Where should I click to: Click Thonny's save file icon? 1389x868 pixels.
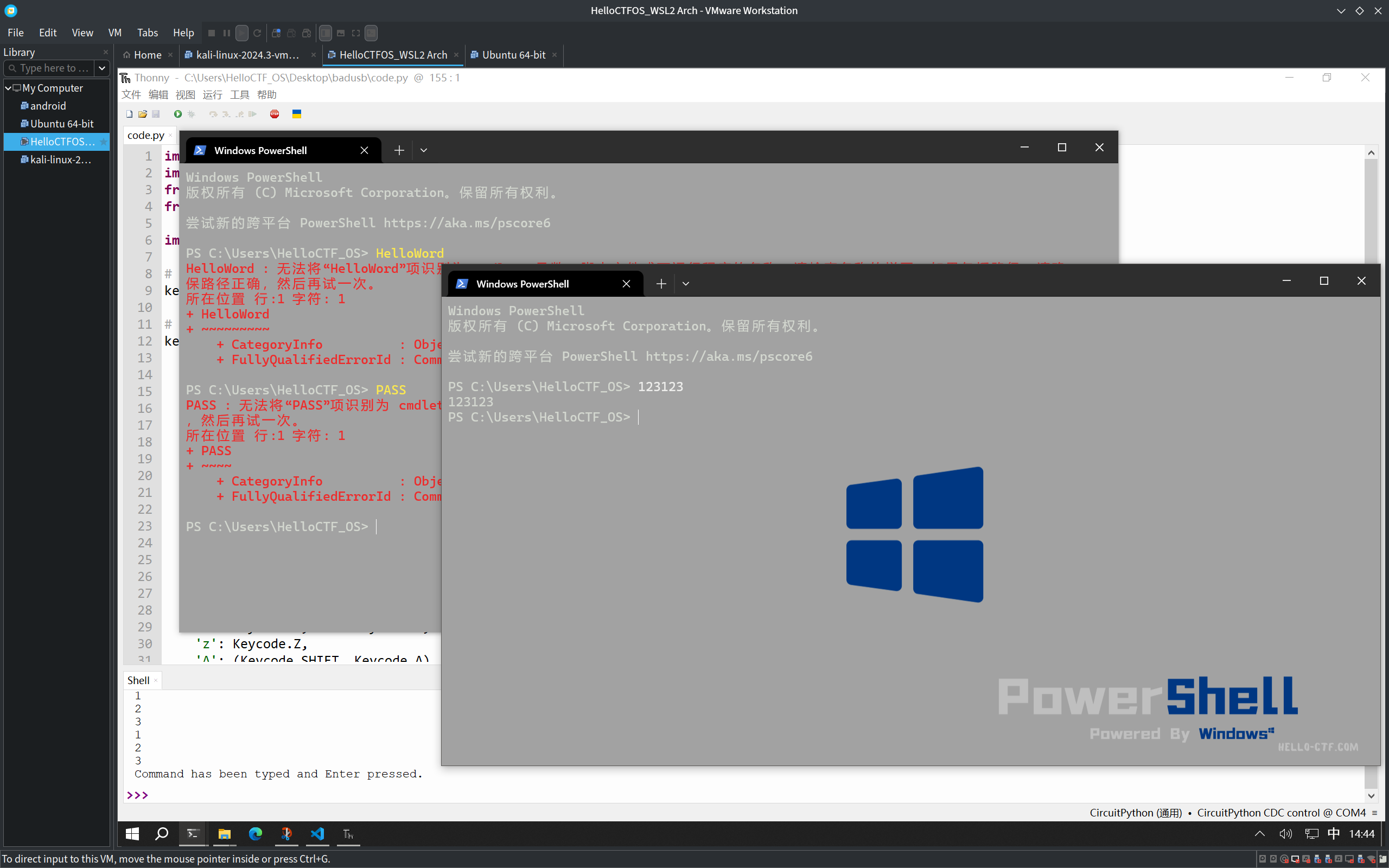tap(156, 114)
